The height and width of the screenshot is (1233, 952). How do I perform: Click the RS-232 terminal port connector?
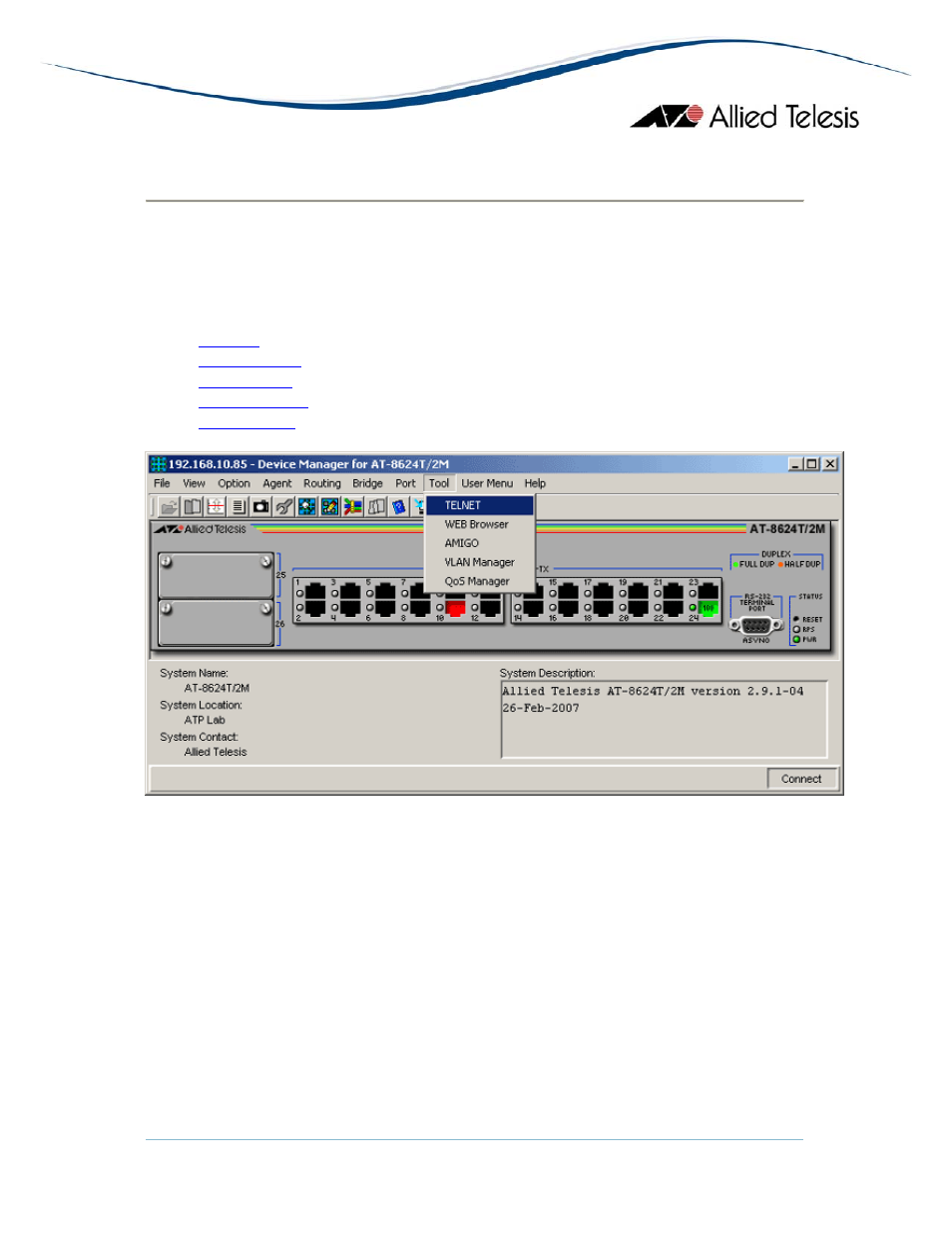click(x=755, y=626)
